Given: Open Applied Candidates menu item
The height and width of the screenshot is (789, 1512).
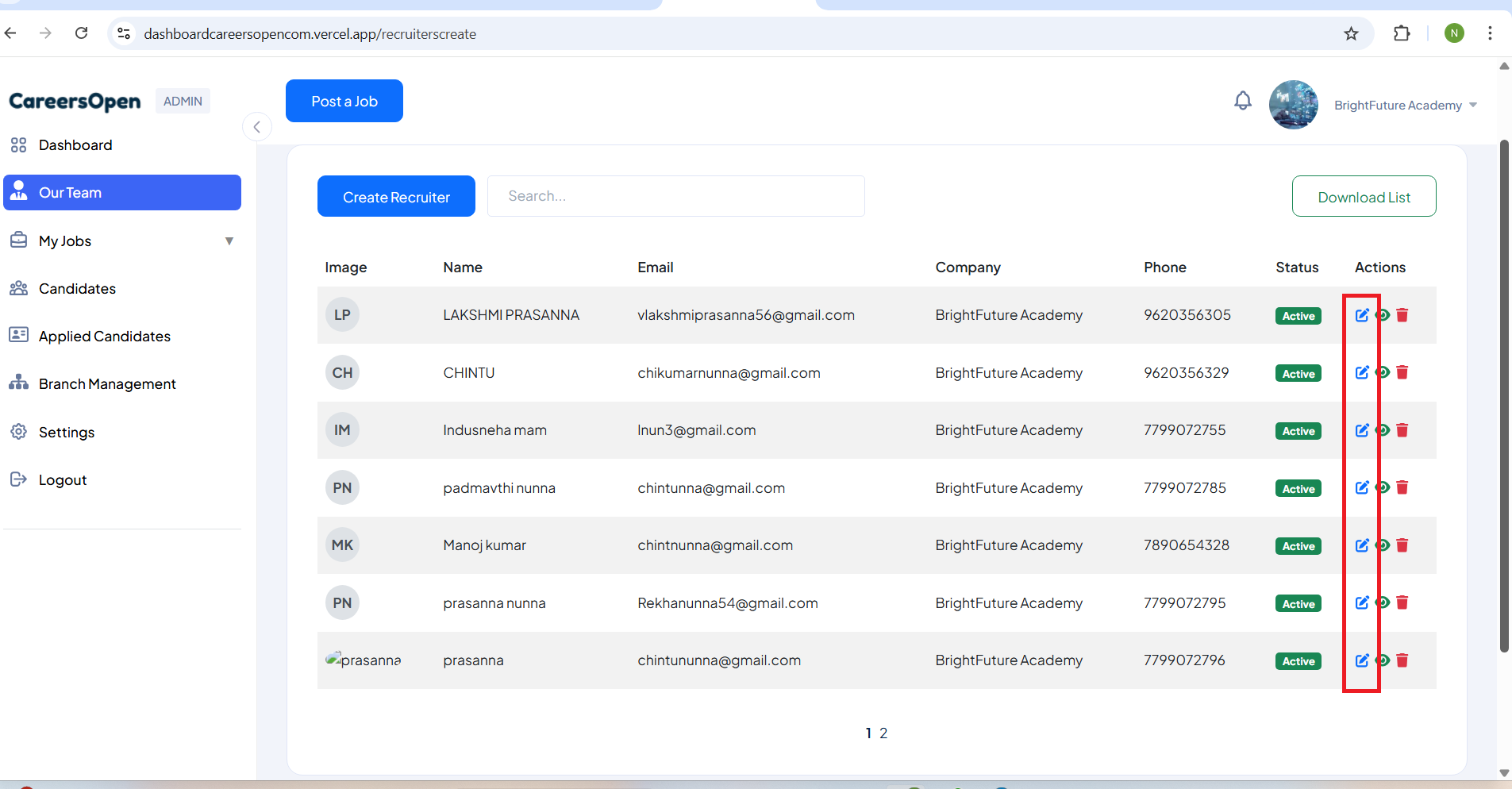Looking at the screenshot, I should [104, 337].
